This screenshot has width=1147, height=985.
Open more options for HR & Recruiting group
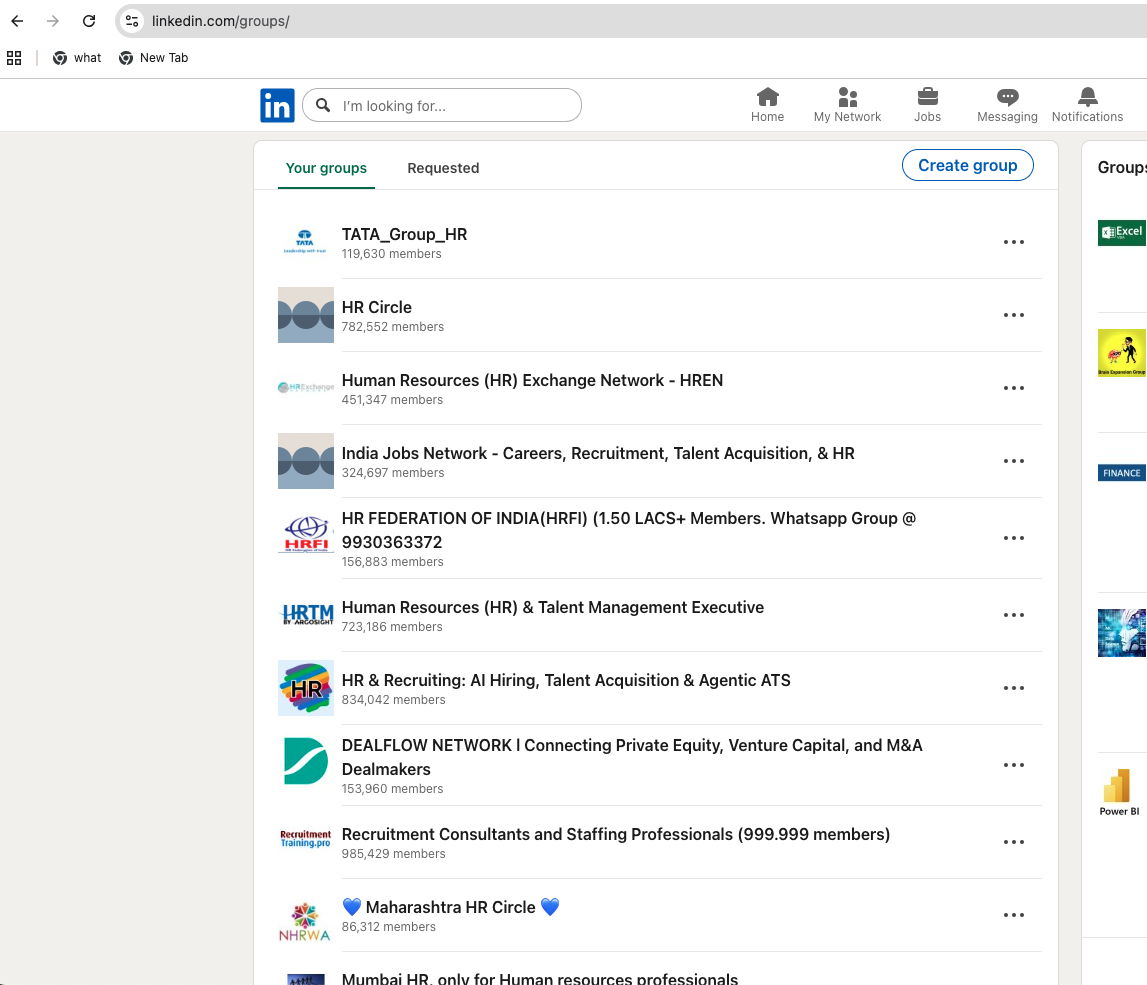pyautogui.click(x=1014, y=688)
